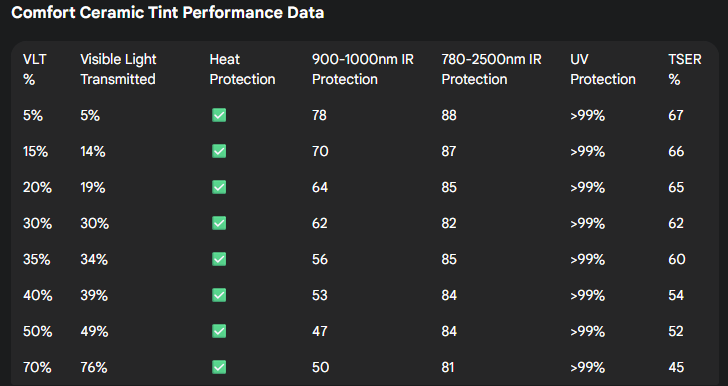Click the TSER % column header
This screenshot has height=386, width=728.
click(685, 69)
